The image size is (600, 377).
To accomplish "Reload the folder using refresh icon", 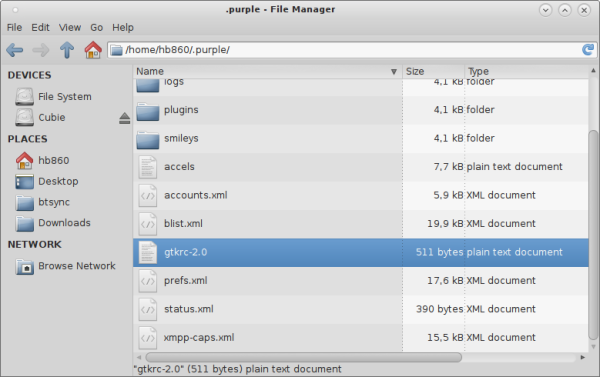I will pyautogui.click(x=588, y=50).
